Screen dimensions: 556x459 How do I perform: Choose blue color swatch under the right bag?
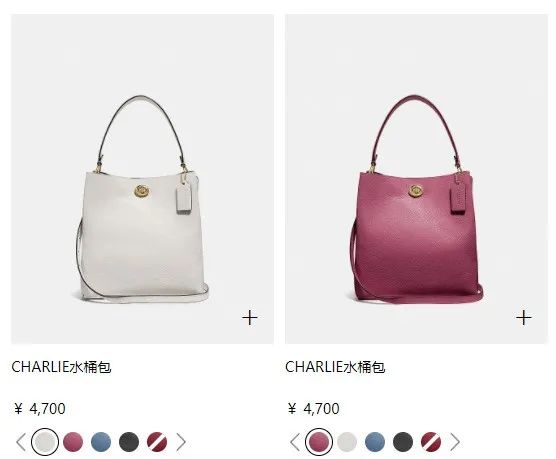pos(375,442)
